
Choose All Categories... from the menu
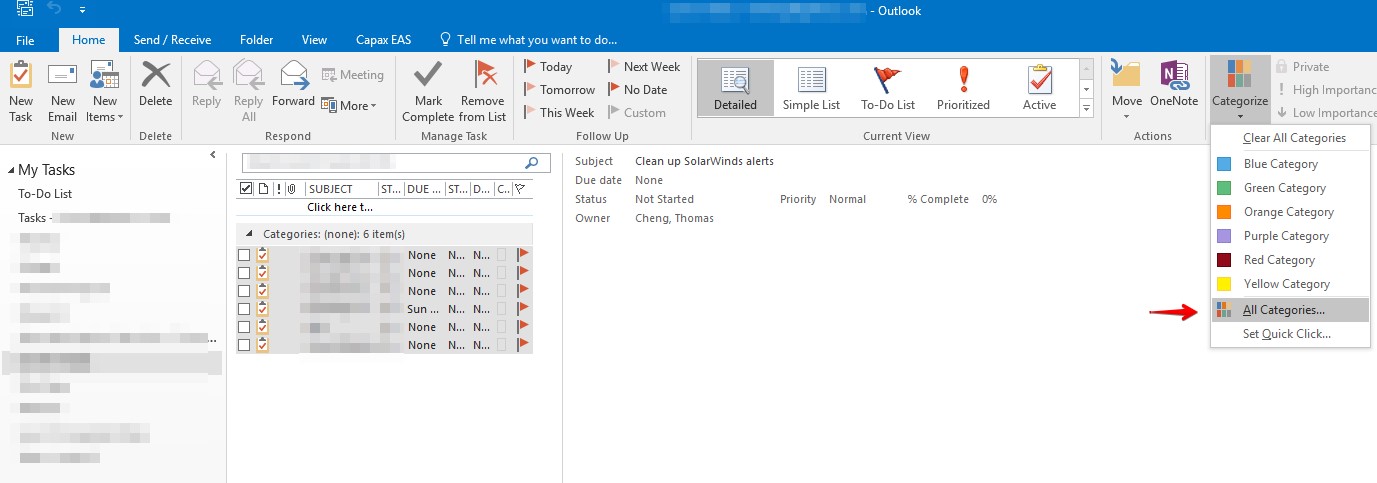coord(1283,310)
